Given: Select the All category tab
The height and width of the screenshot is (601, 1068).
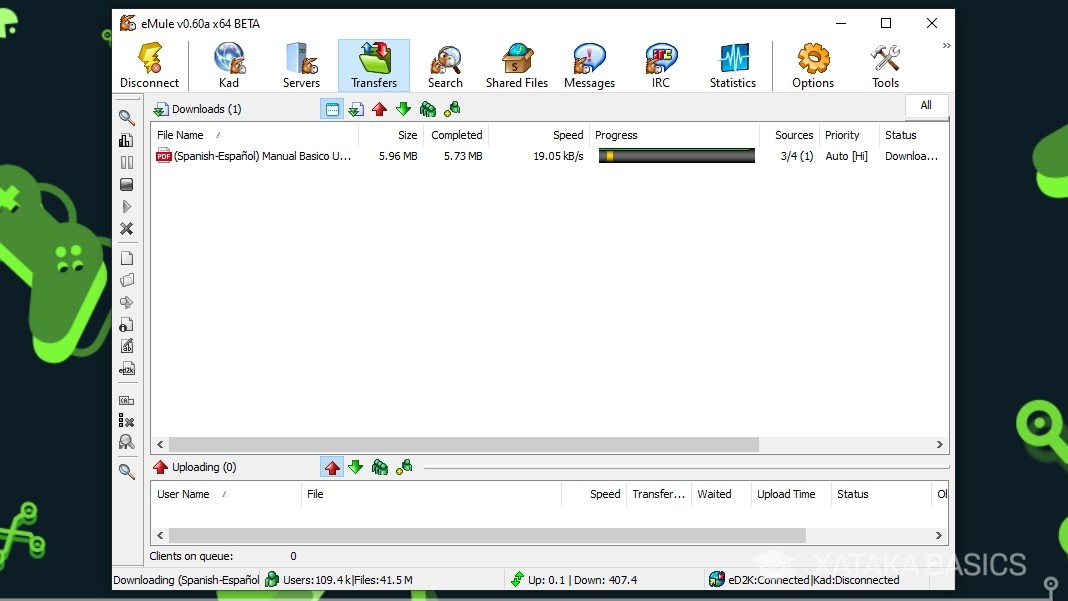Looking at the screenshot, I should (x=925, y=105).
